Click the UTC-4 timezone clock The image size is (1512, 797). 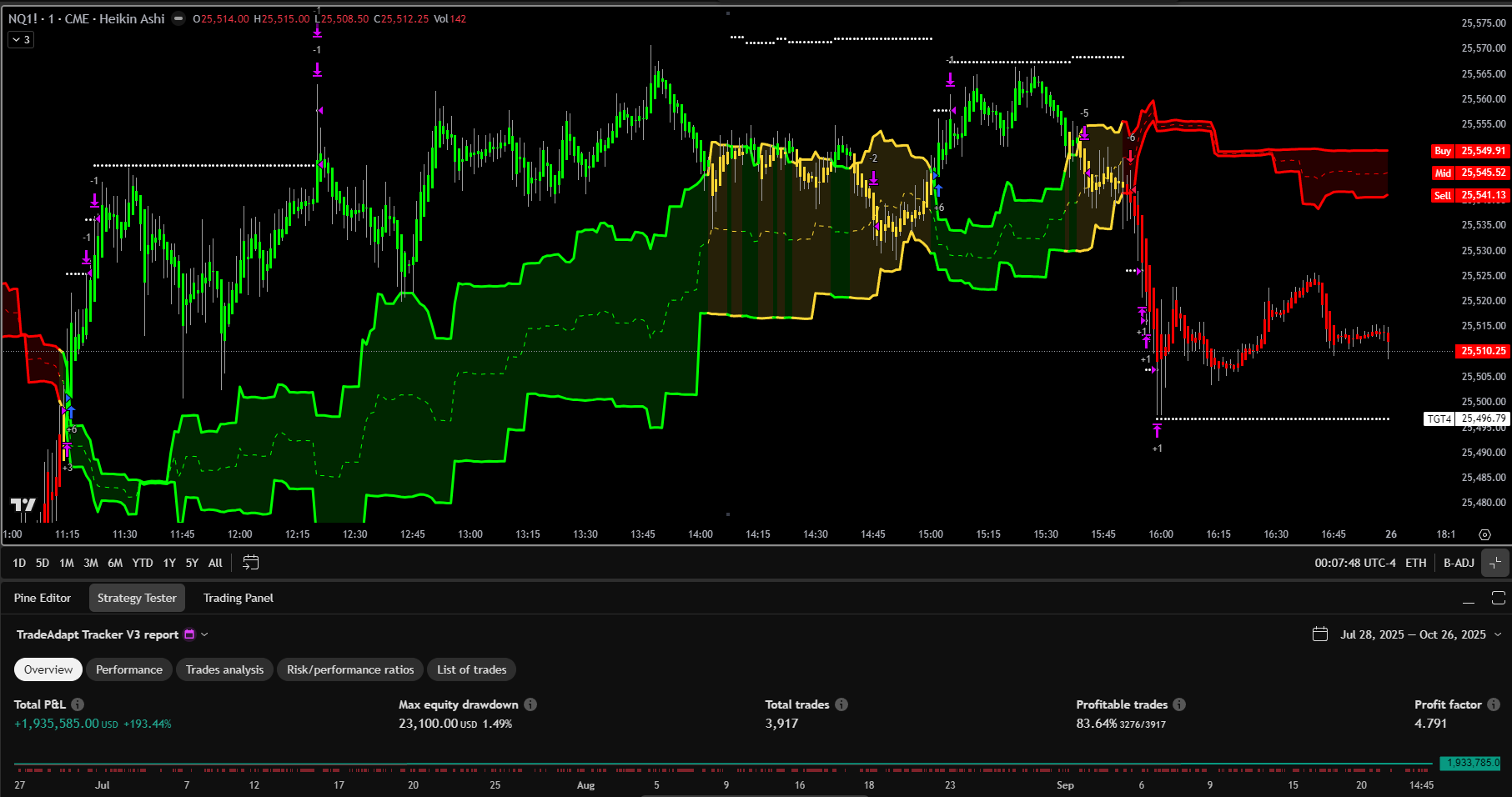pyautogui.click(x=1354, y=563)
